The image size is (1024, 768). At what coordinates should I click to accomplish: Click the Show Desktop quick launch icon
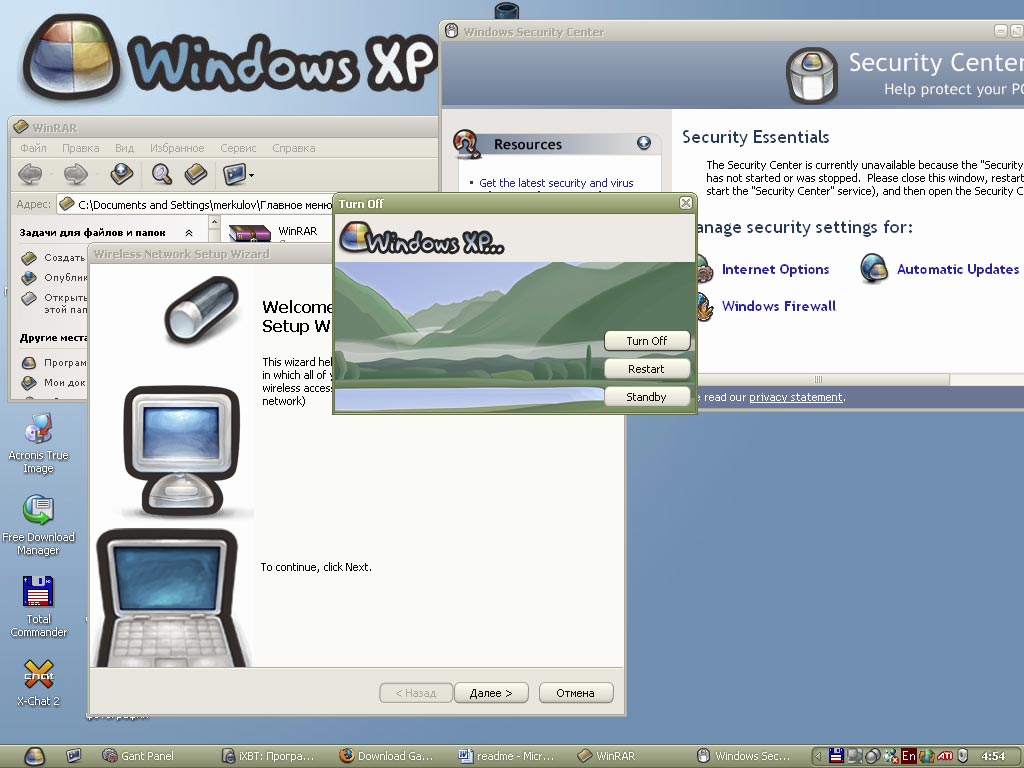click(74, 756)
